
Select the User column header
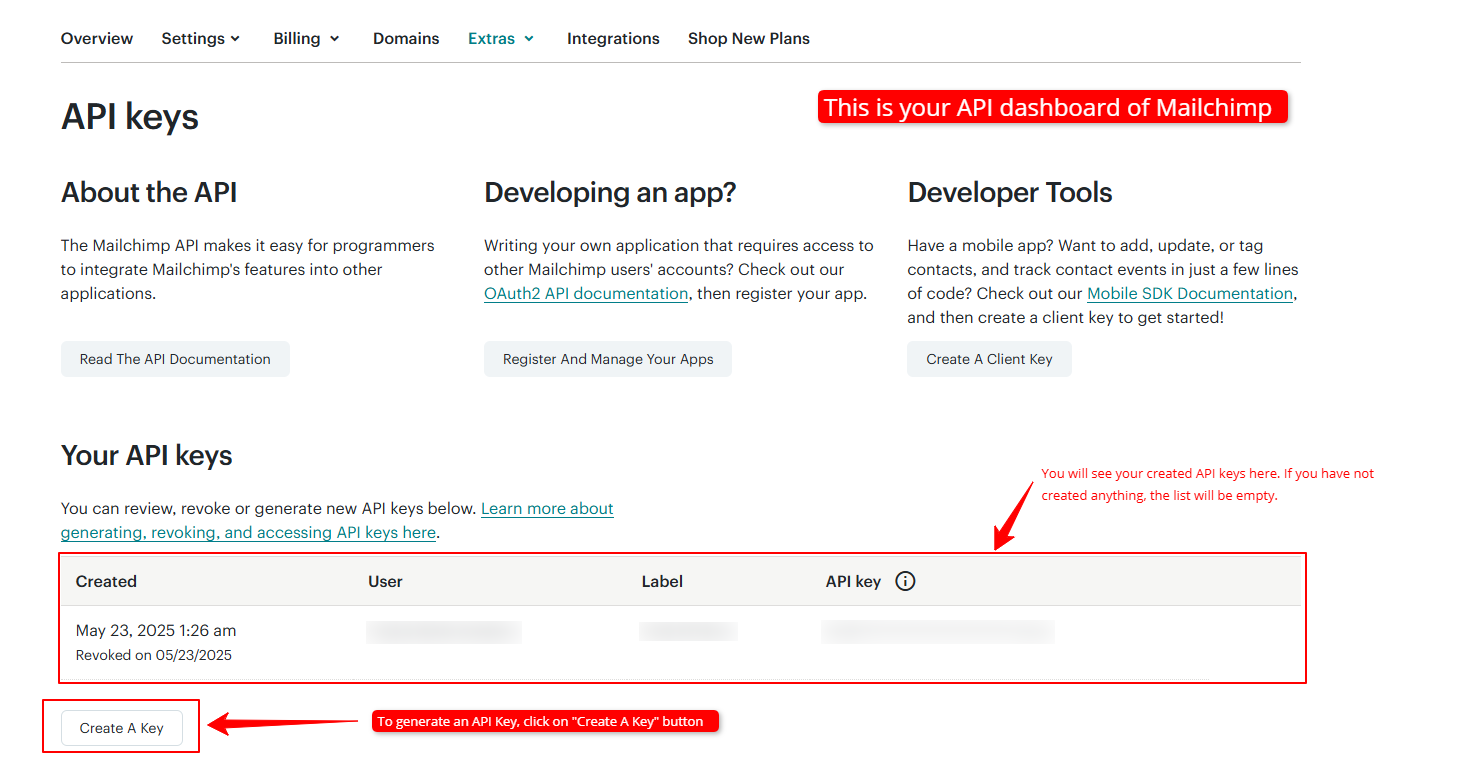[x=385, y=581]
